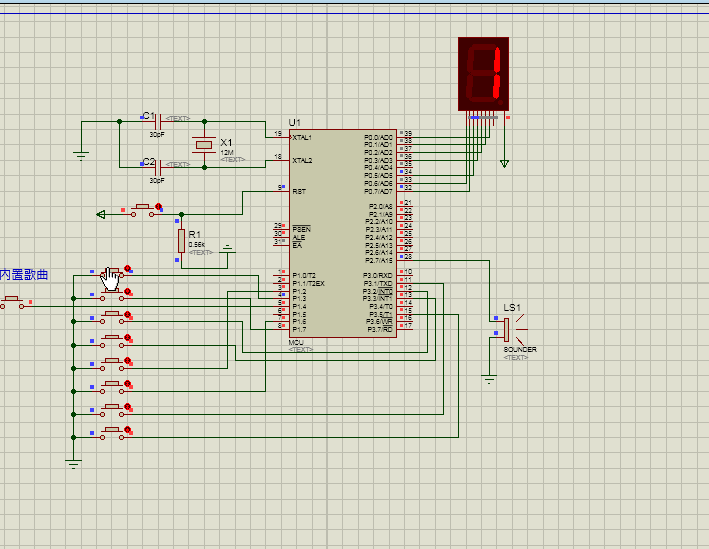The width and height of the screenshot is (709, 549).
Task: Click the fifth key push button from top
Action: [112, 365]
